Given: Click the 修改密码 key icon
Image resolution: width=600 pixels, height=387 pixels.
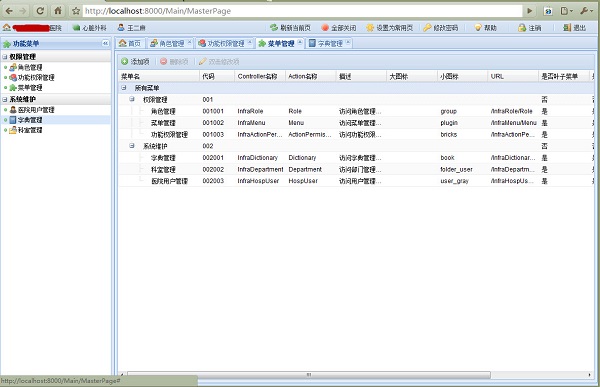Looking at the screenshot, I should pos(427,28).
